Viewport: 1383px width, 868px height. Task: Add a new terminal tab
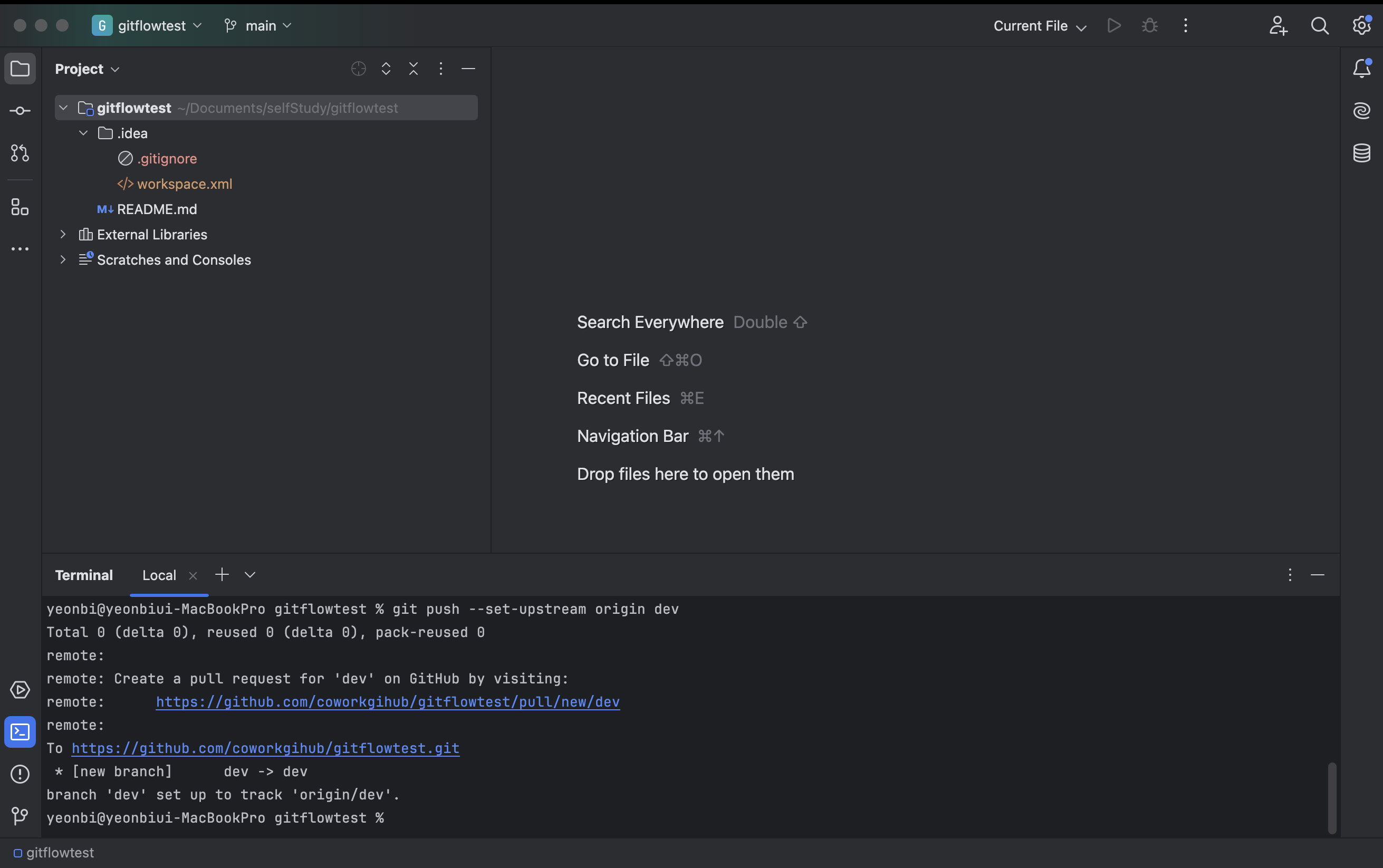[222, 575]
